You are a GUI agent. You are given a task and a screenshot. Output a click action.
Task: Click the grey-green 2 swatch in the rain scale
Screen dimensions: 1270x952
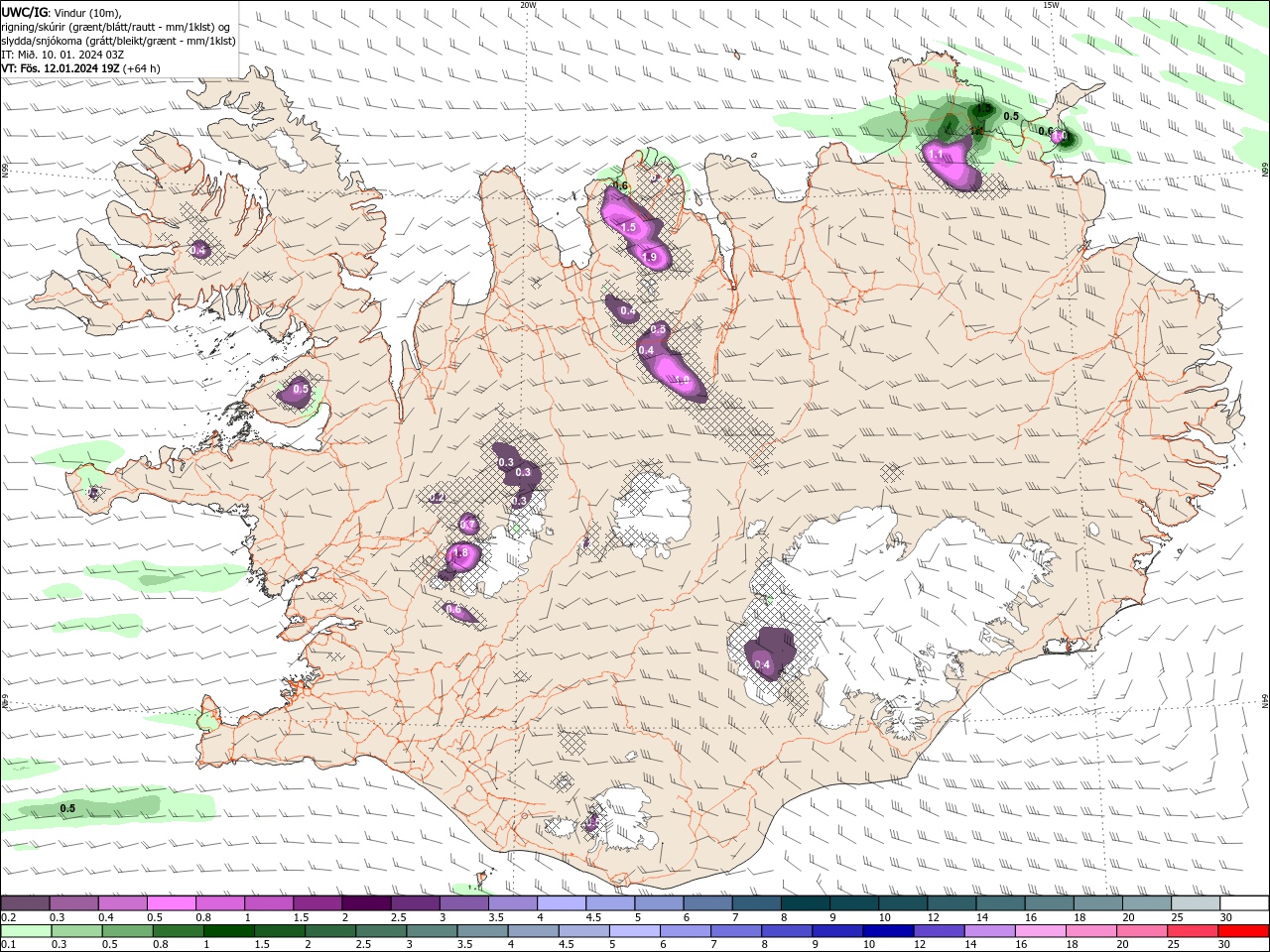(x=329, y=931)
